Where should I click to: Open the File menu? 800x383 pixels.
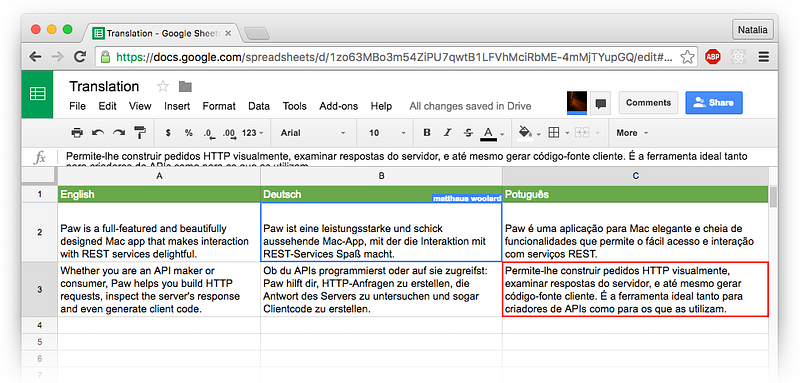[77, 106]
